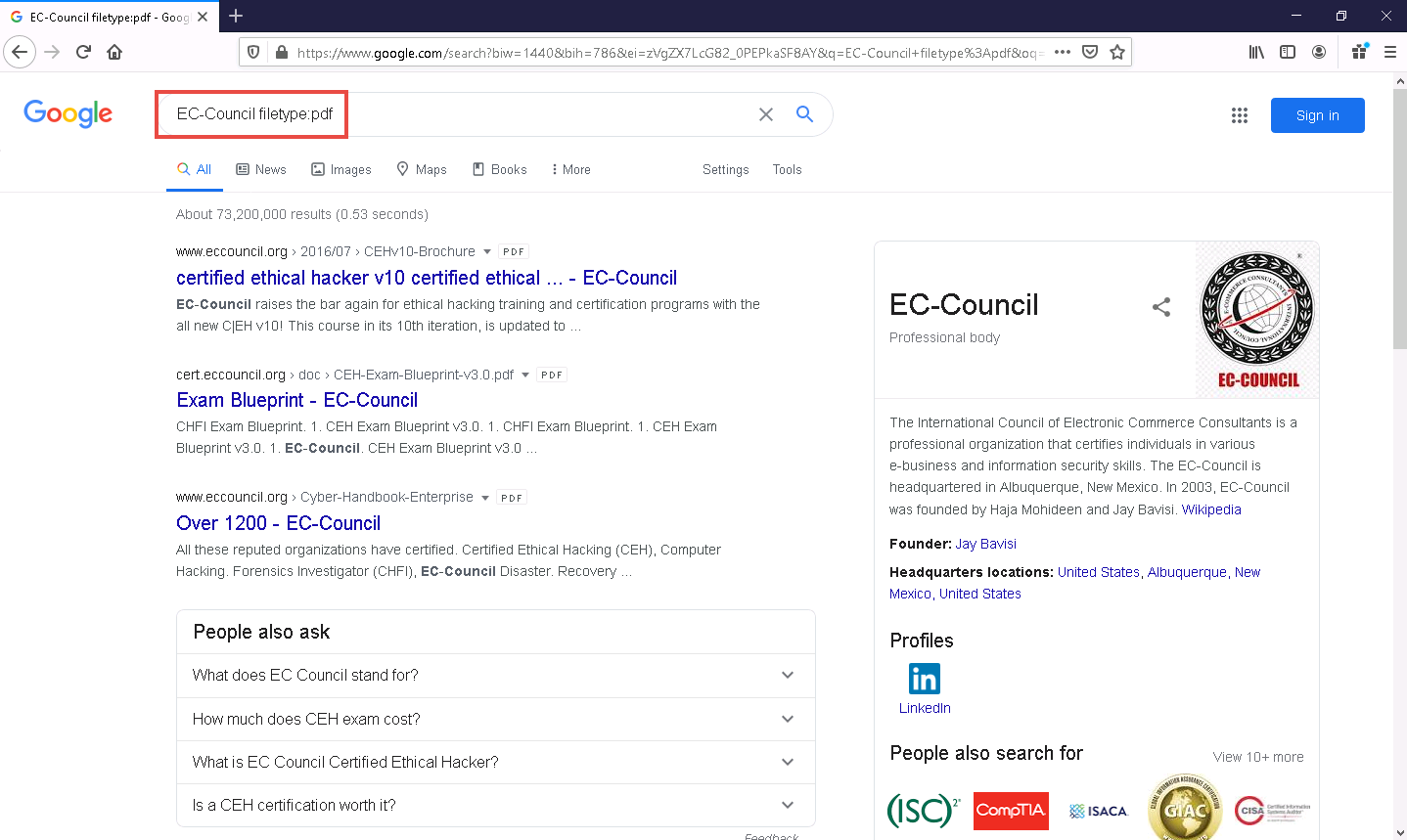Screen dimensions: 1407x840
Task: Open dropdown arrow beside Cyber-Handbook-Enterprise
Action: pos(485,498)
